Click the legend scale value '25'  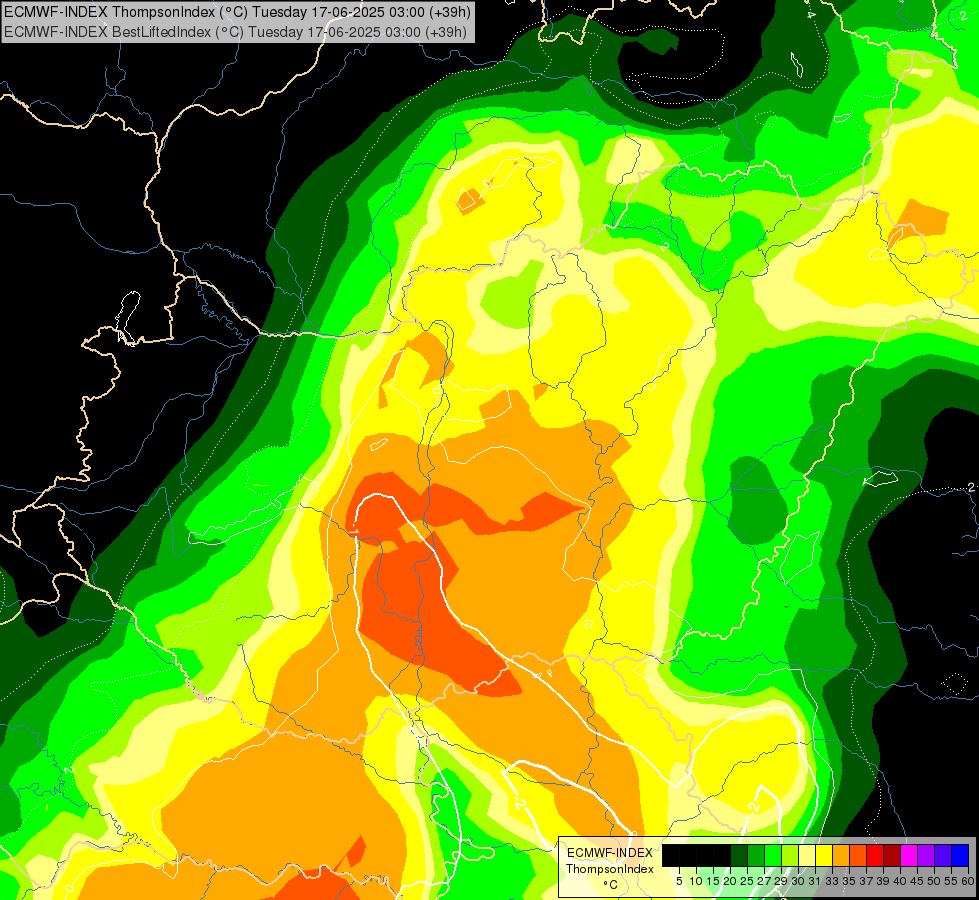pyautogui.click(x=747, y=881)
